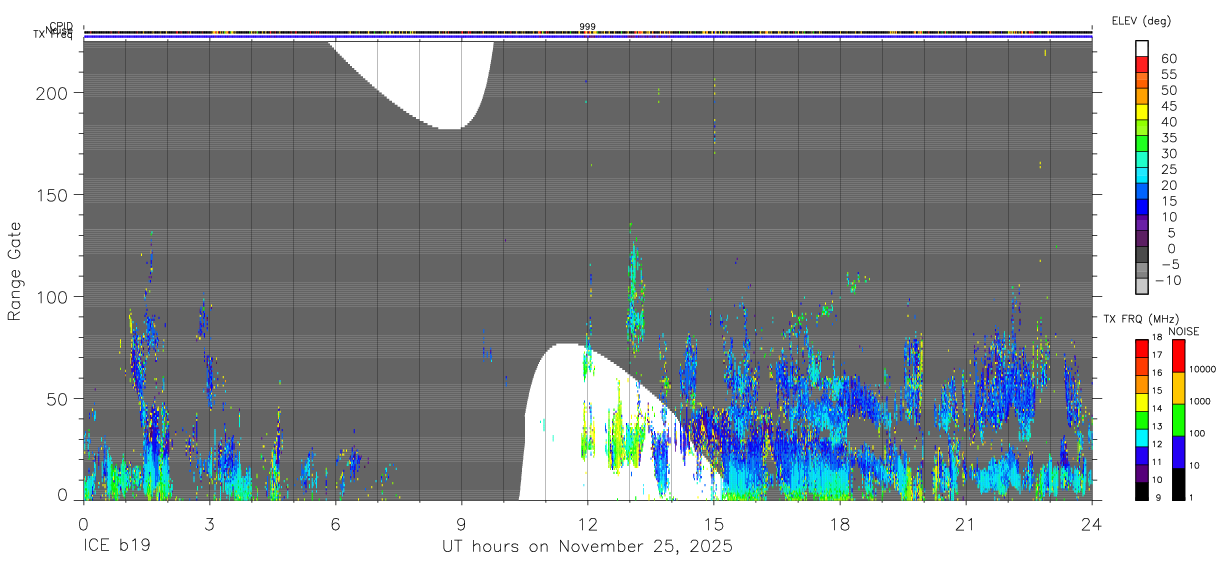This screenshot has width=1228, height=567.
Task: Click the 40 label on ELEV legend
Action: coord(1168,123)
